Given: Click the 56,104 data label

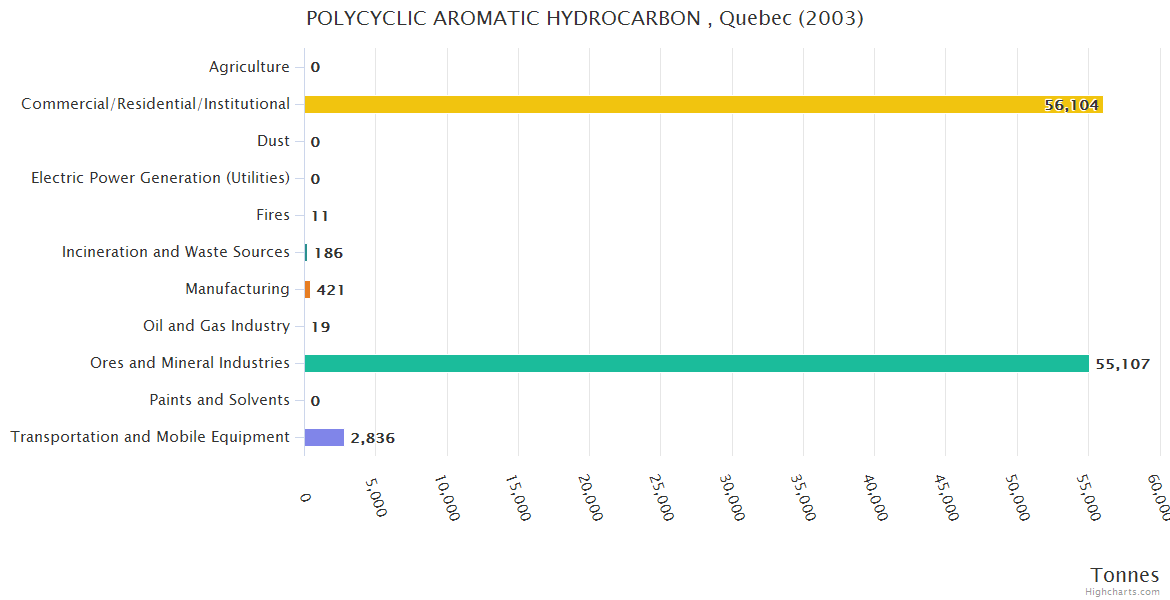Looking at the screenshot, I should 1071,105.
